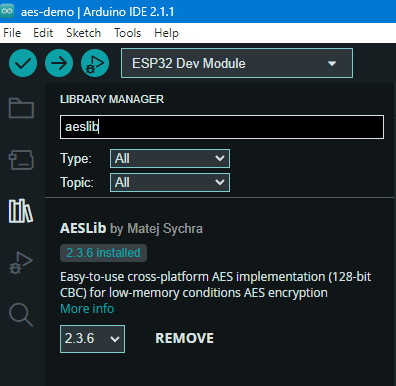Click the Arduino logo in title bar

(7, 11)
